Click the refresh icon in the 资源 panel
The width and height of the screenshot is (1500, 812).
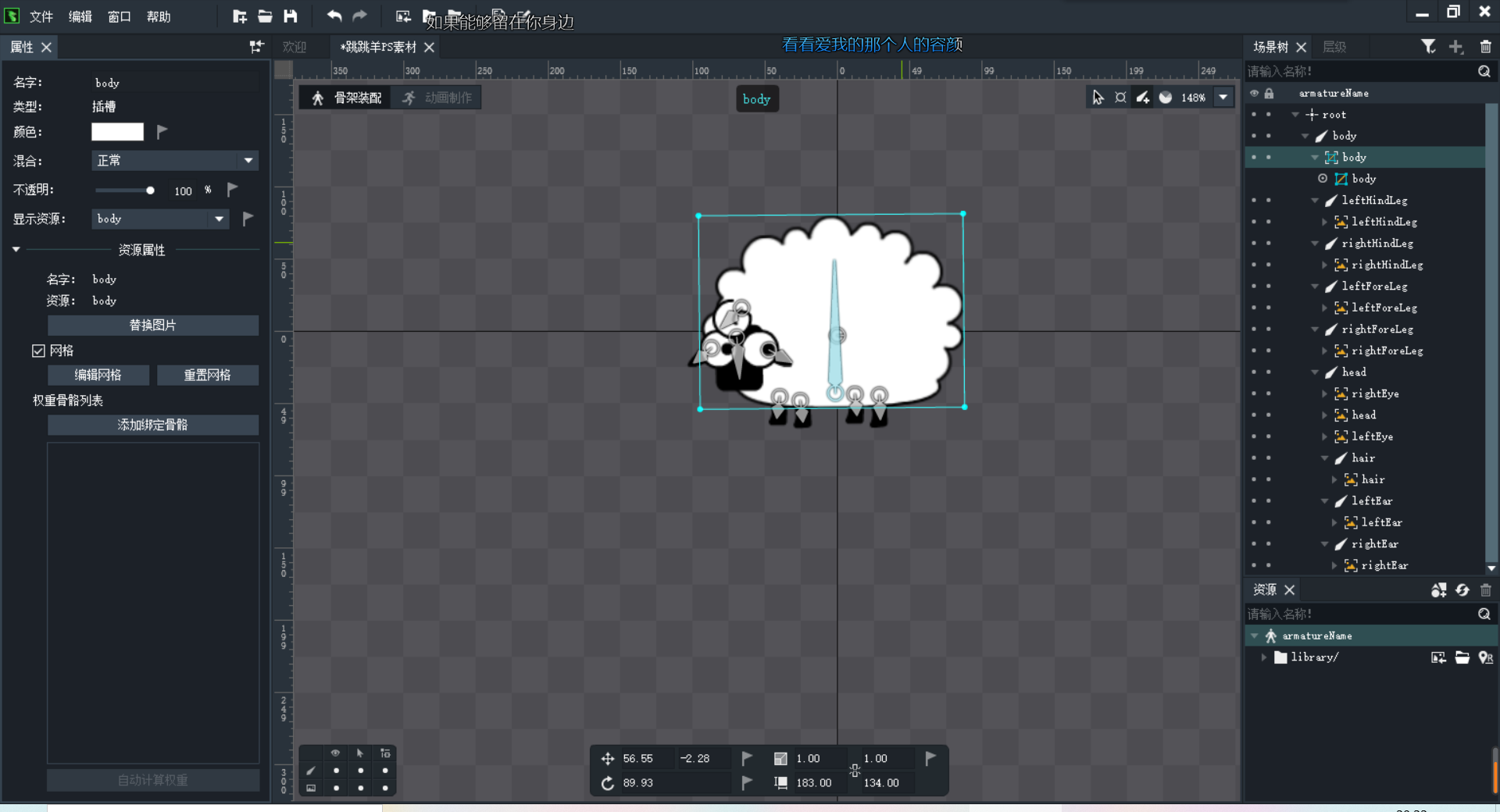tap(1462, 590)
